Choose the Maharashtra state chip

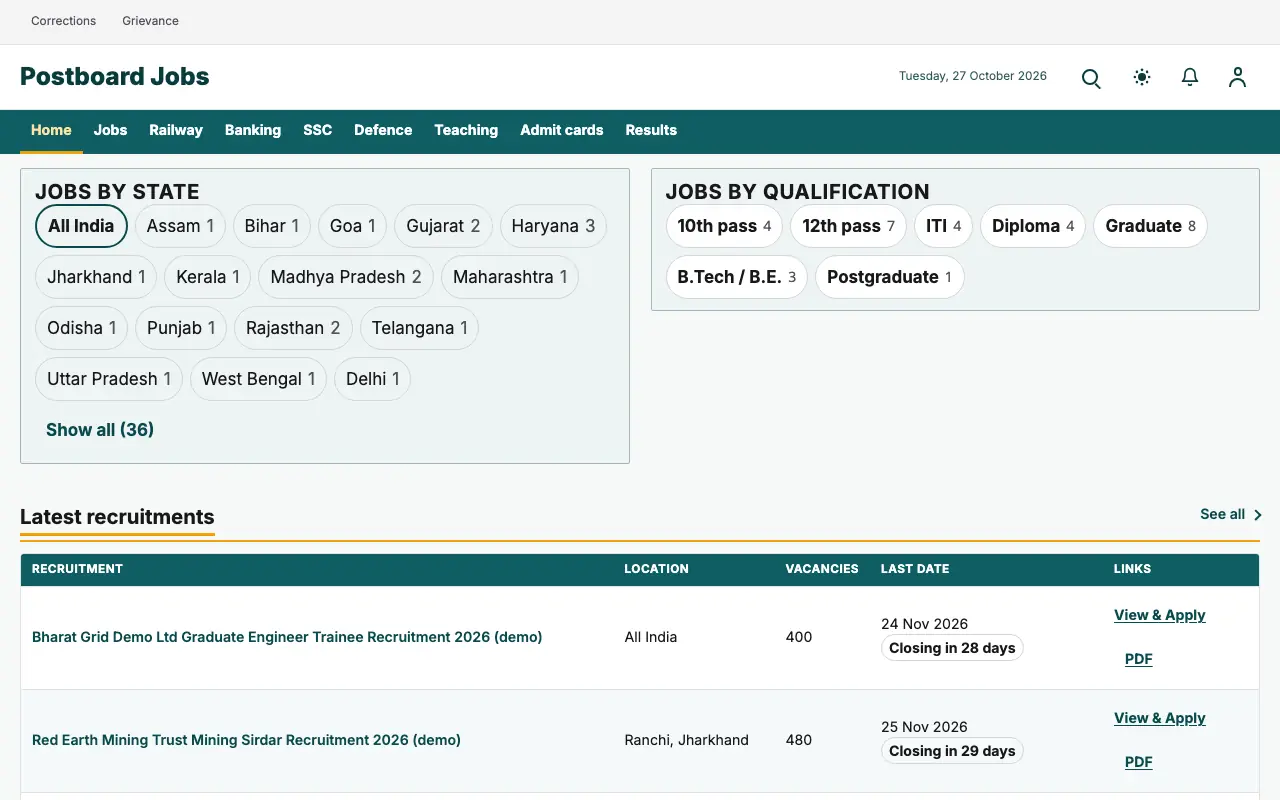(510, 277)
